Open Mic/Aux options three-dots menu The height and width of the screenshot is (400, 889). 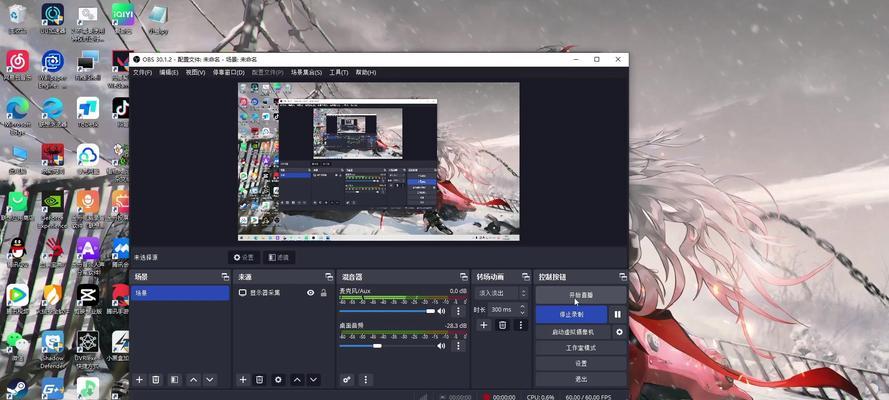click(x=458, y=311)
